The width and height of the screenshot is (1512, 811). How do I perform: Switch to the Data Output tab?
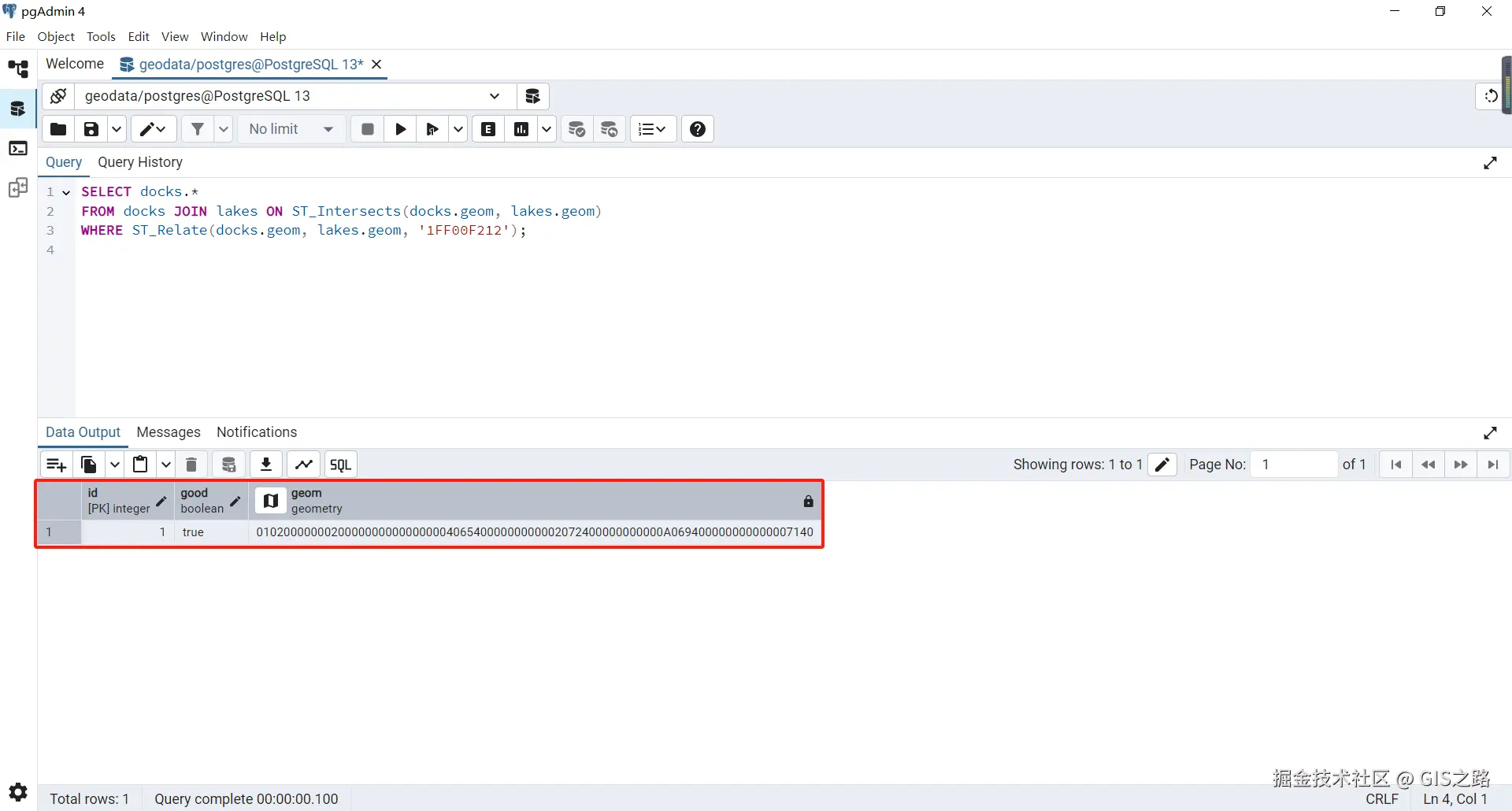tap(83, 432)
